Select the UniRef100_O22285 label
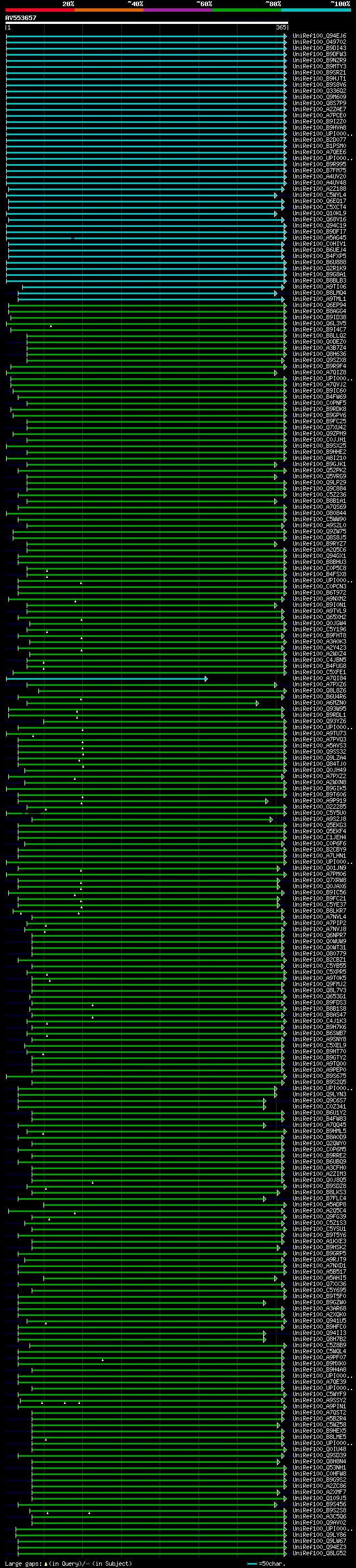 coord(319,807)
